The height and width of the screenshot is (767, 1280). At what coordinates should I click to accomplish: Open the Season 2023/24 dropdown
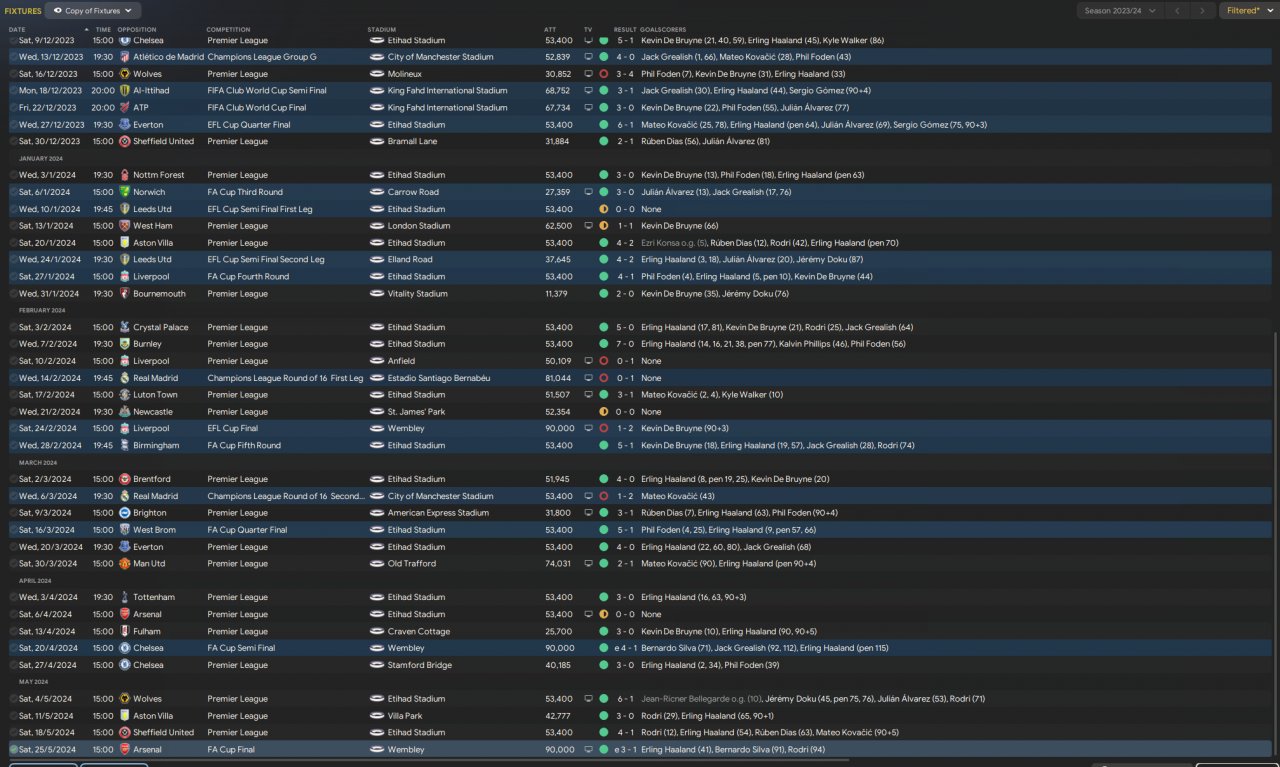pyautogui.click(x=1120, y=11)
